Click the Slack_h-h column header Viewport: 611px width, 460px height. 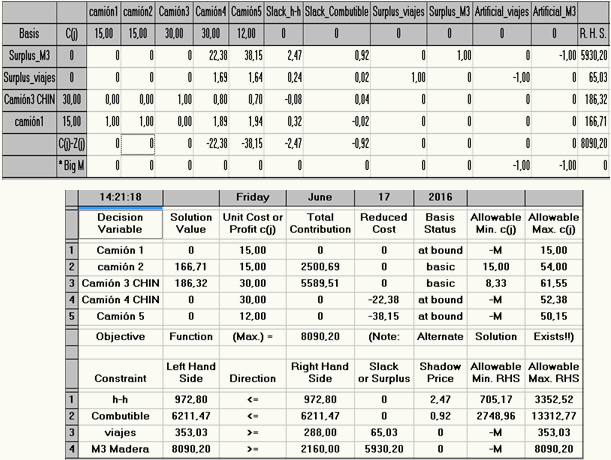(x=283, y=12)
